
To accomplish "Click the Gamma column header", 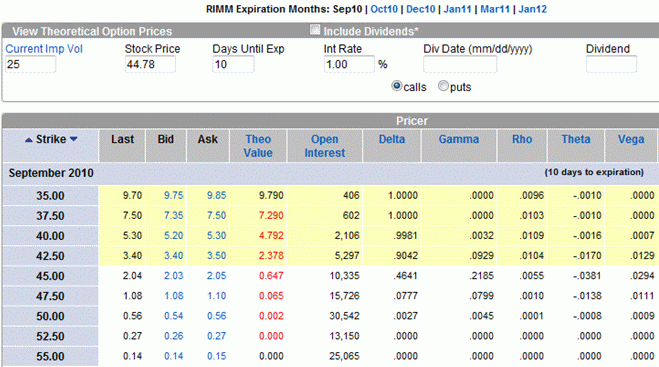I will click(x=459, y=139).
